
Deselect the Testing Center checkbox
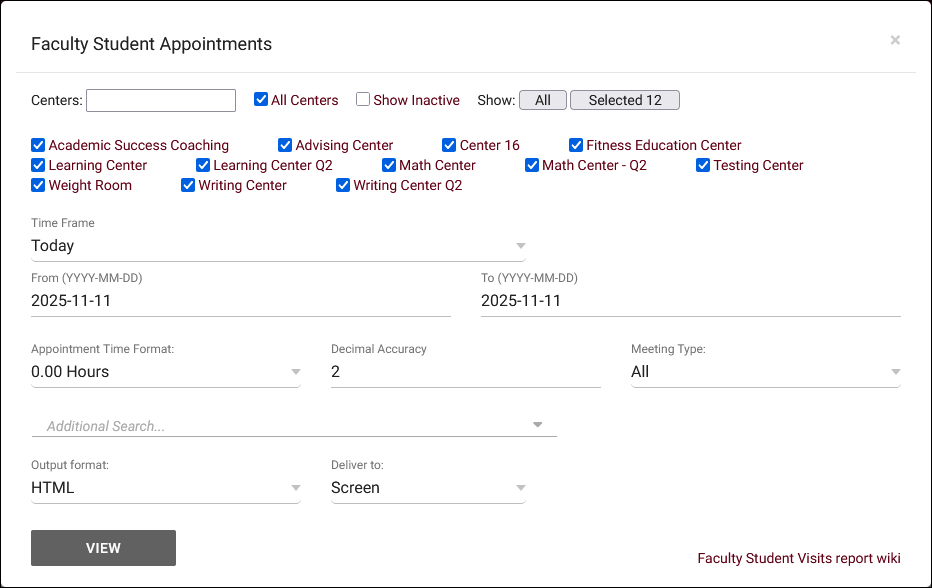[x=704, y=165]
